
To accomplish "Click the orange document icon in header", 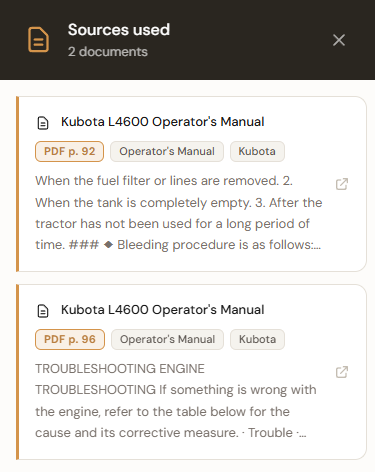I will [x=38, y=40].
